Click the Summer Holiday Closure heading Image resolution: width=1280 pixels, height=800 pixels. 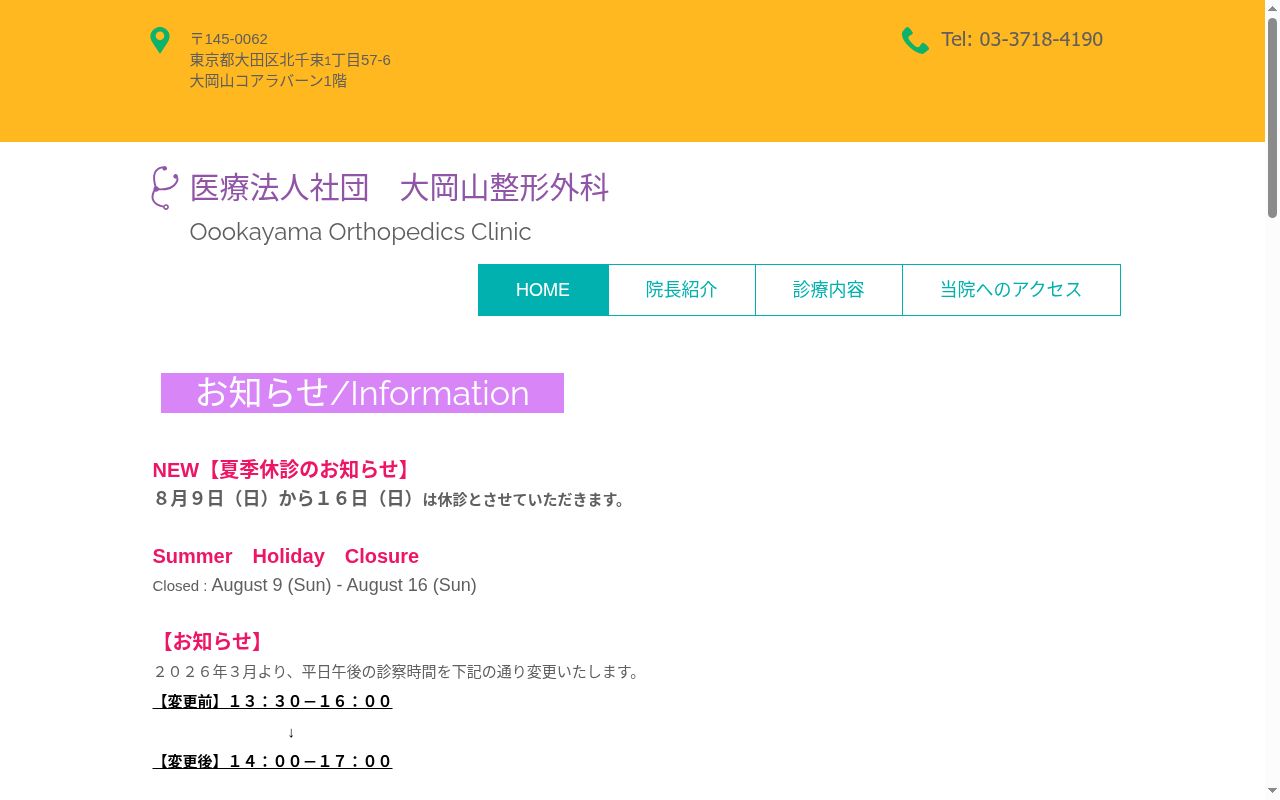click(286, 556)
